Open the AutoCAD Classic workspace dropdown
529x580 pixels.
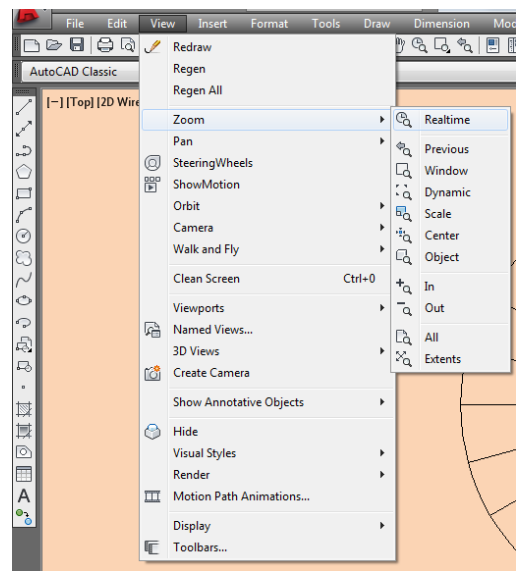[x=80, y=72]
